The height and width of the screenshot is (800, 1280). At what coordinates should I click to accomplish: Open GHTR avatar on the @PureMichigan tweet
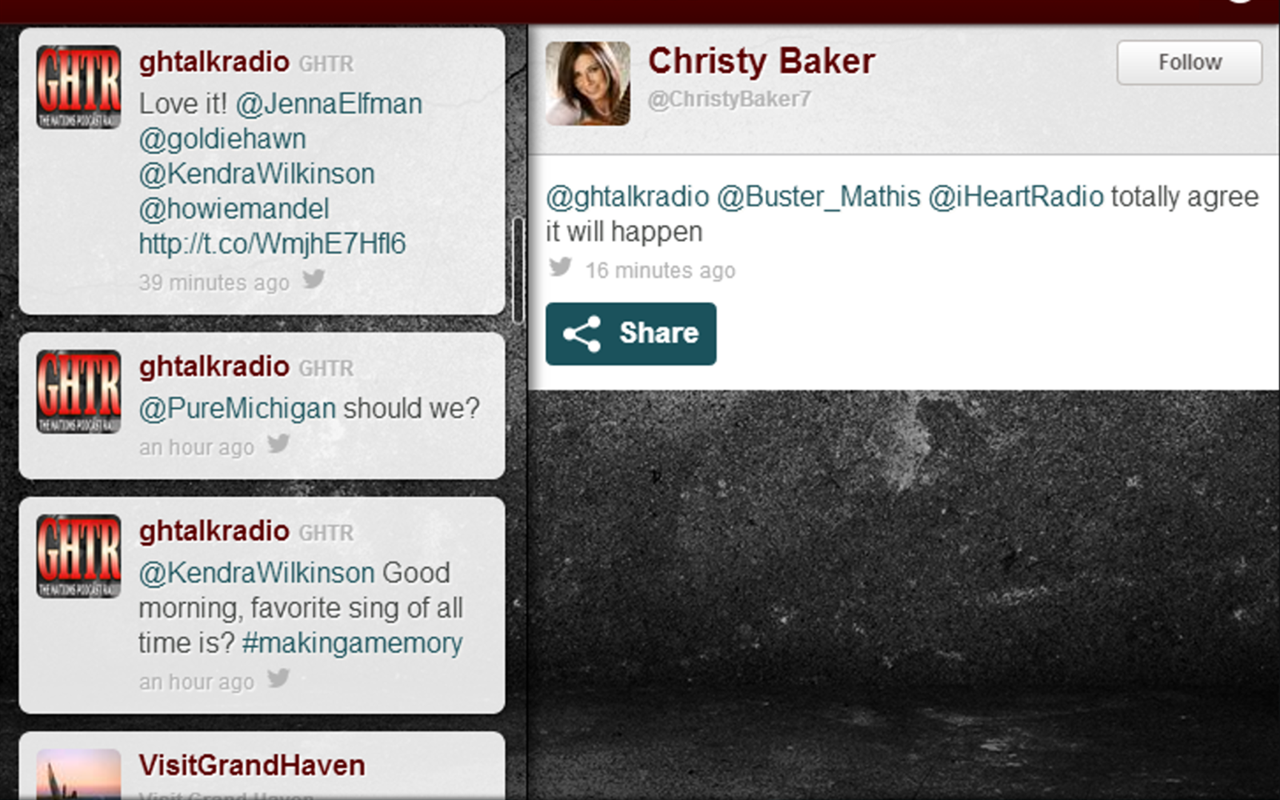click(79, 392)
